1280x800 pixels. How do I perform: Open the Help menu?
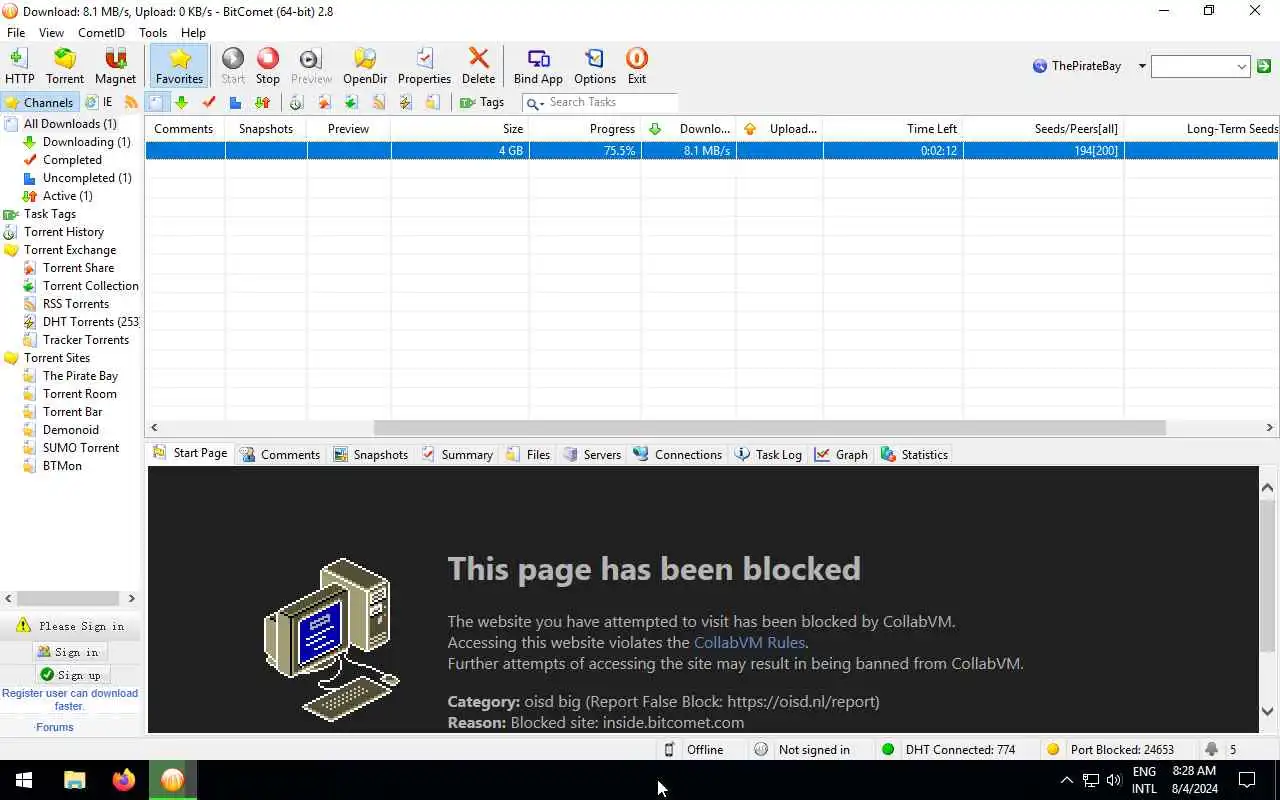[x=193, y=33]
